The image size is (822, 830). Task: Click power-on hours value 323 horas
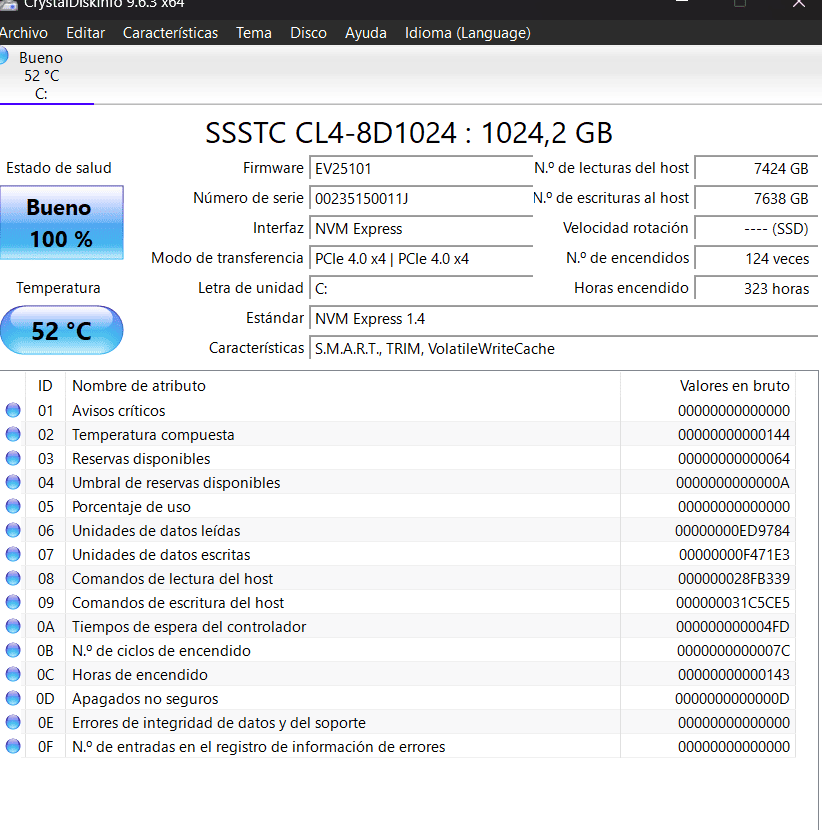[756, 288]
